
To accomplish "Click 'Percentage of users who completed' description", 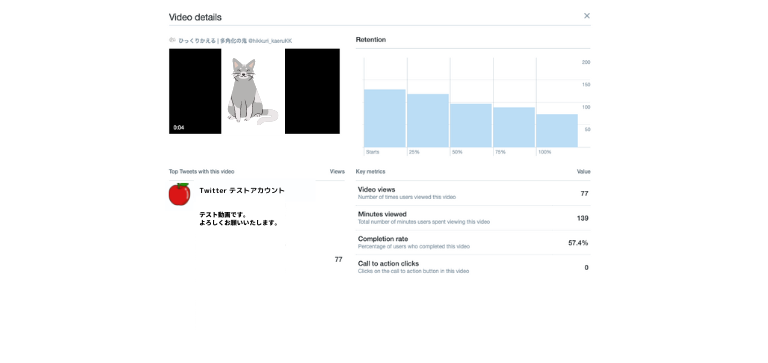I will click(413, 246).
